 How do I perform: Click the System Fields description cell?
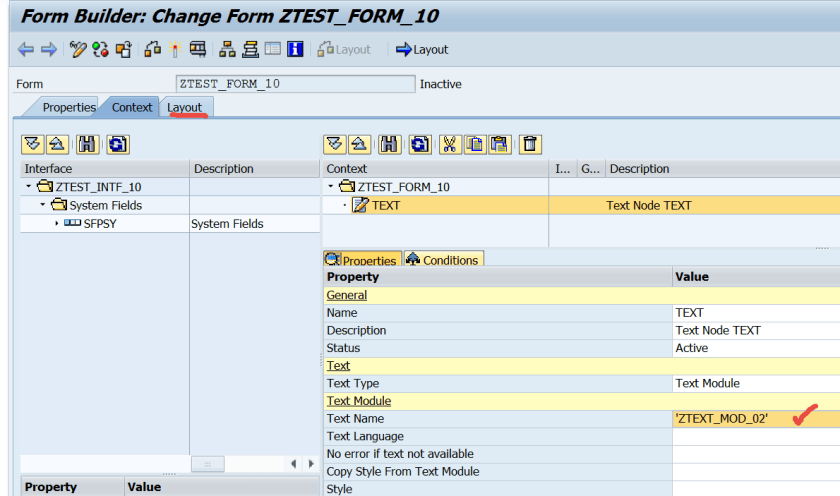click(x=254, y=223)
